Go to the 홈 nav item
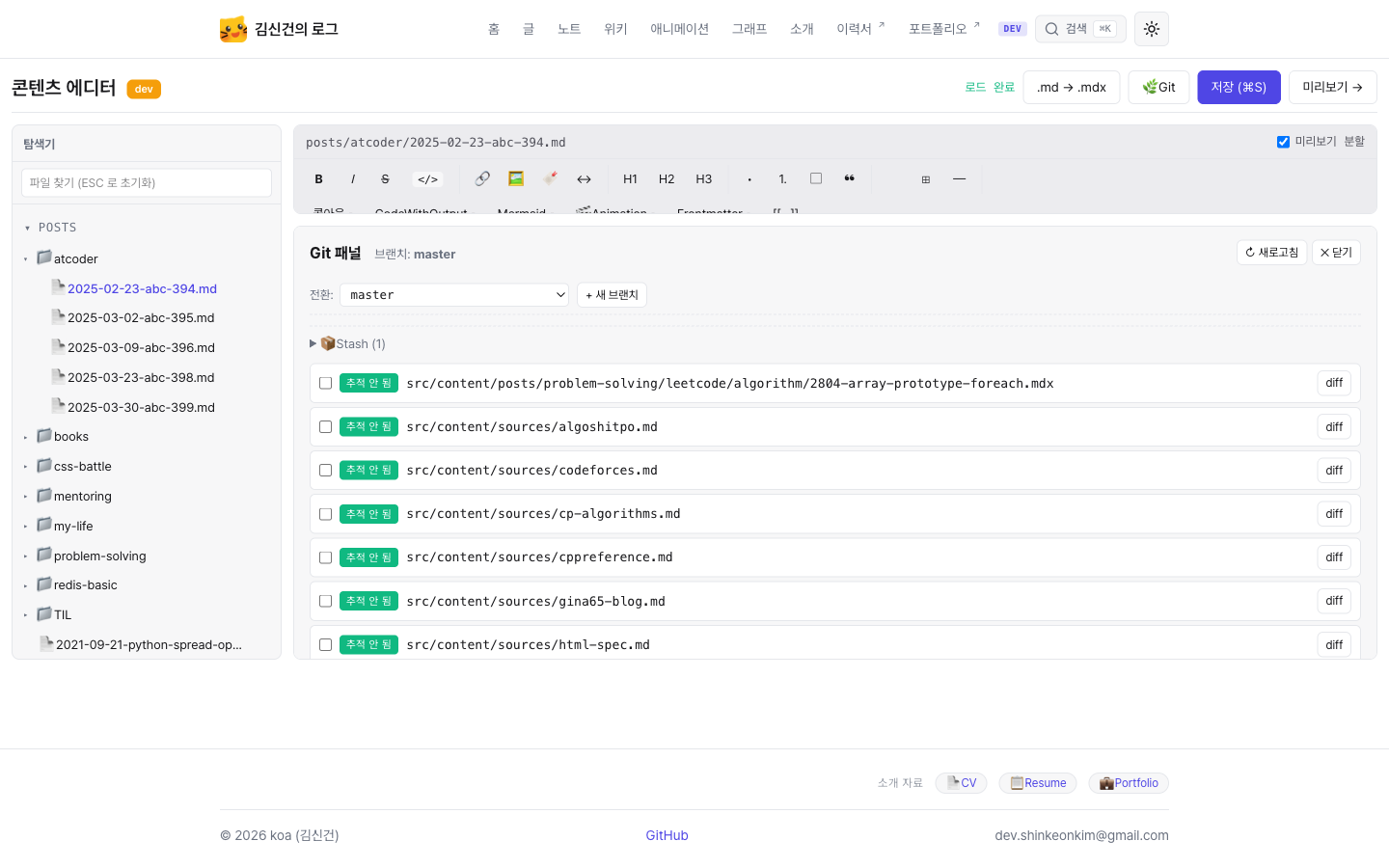The width and height of the screenshot is (1389, 868). click(494, 29)
